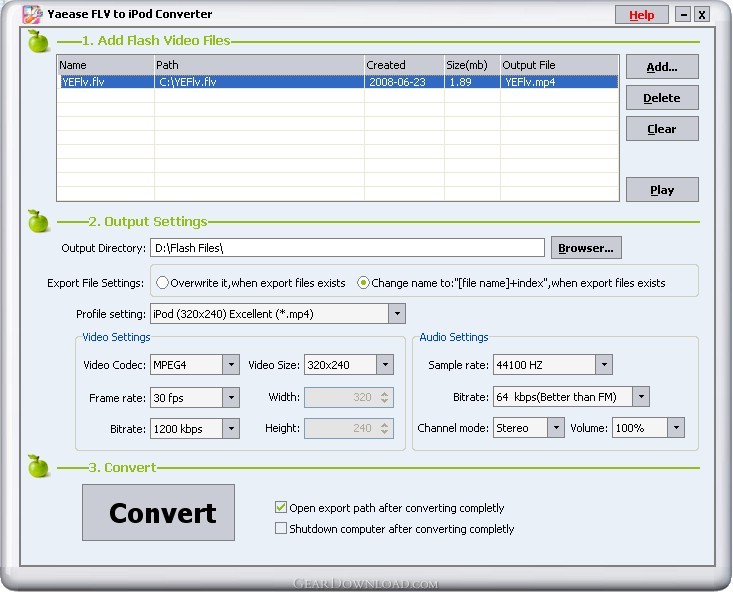This screenshot has height=592, width=733.
Task: Open the video Bitrate 1200 kbps dropdown
Action: pos(231,429)
